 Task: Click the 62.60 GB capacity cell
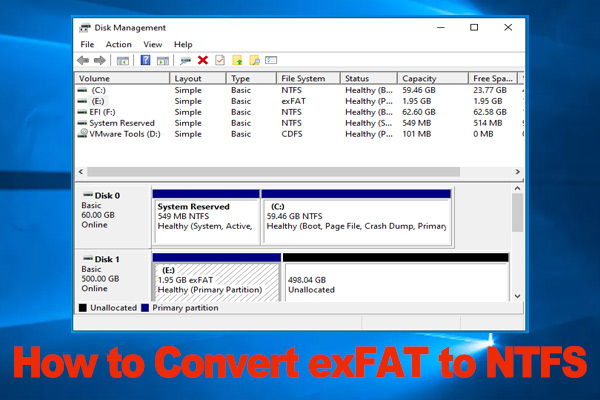[x=419, y=112]
